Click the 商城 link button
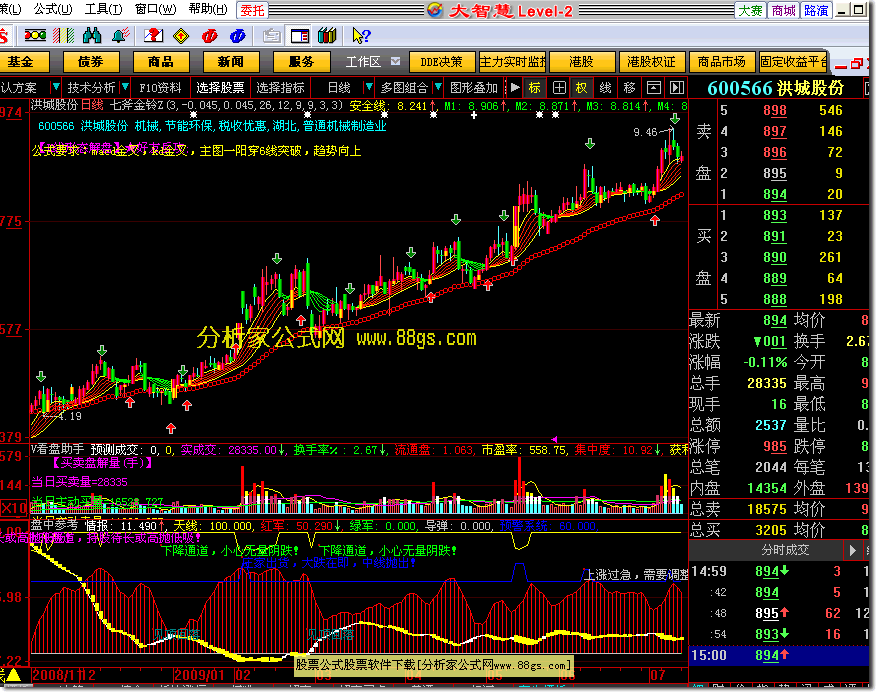 783,10
